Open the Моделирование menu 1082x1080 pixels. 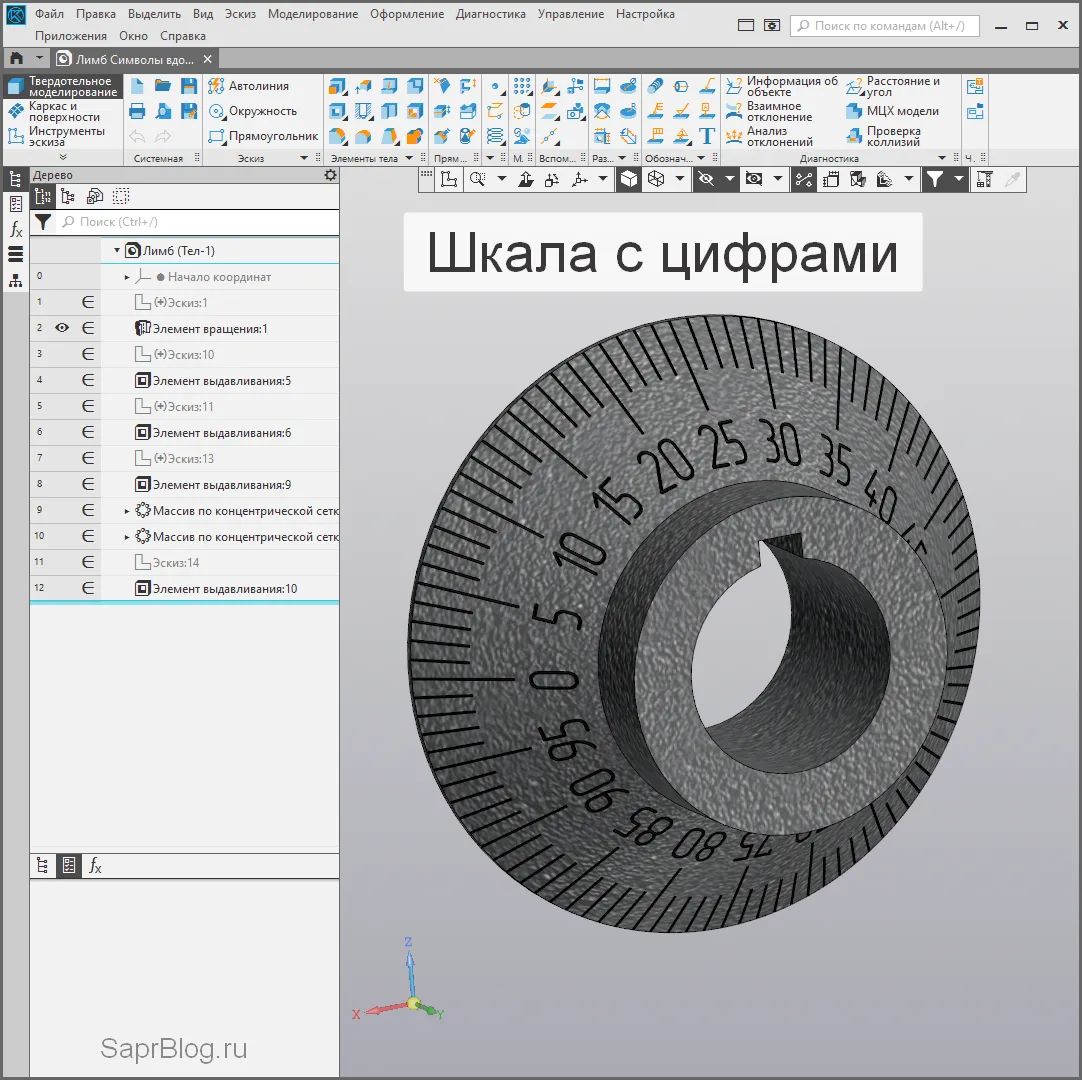coord(312,14)
